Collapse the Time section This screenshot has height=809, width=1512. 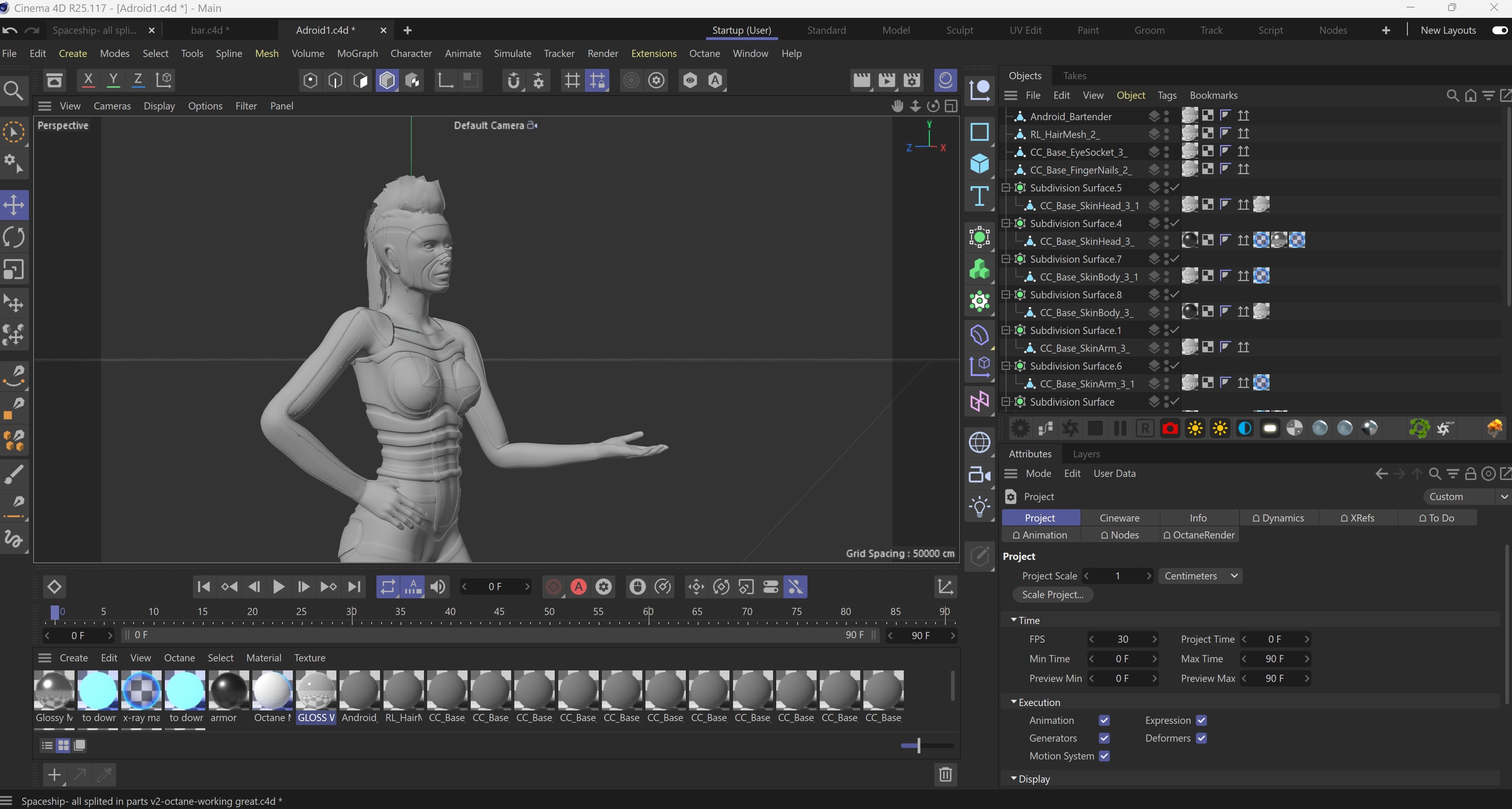coord(1014,620)
